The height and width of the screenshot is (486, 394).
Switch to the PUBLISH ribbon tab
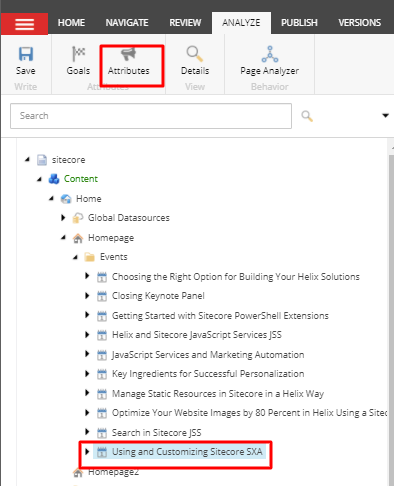(299, 23)
